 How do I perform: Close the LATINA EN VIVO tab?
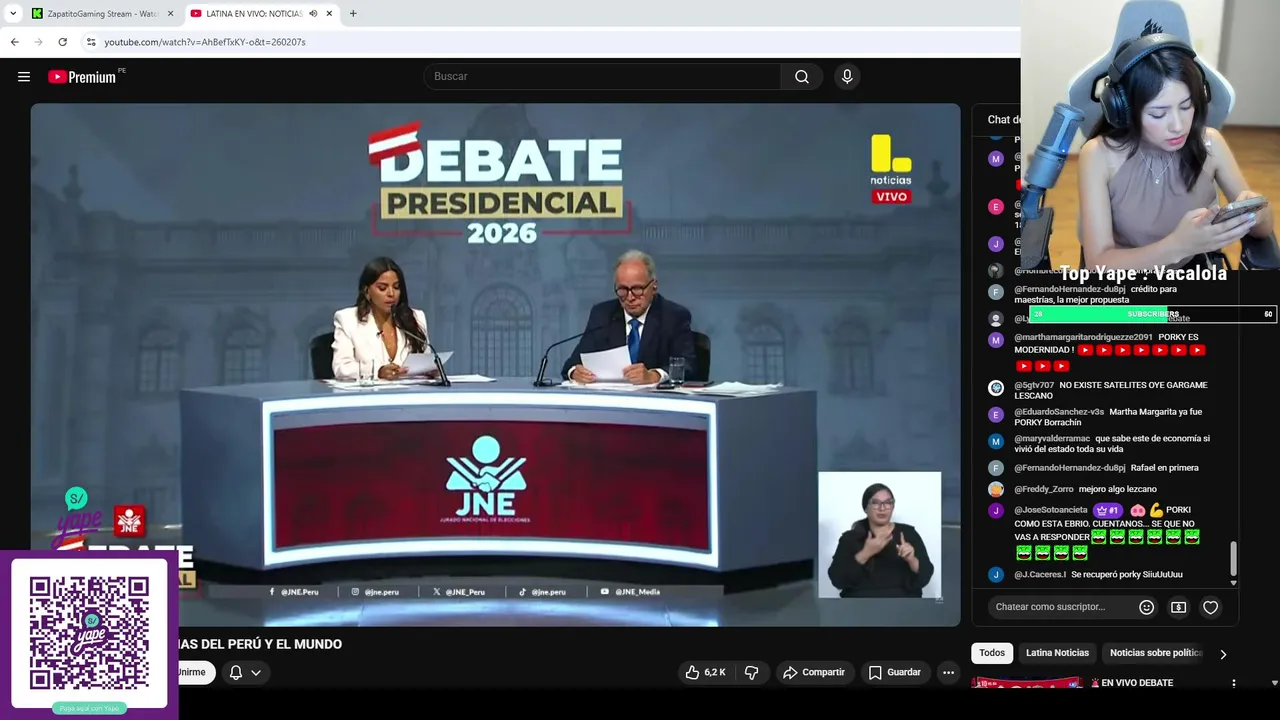329,14
